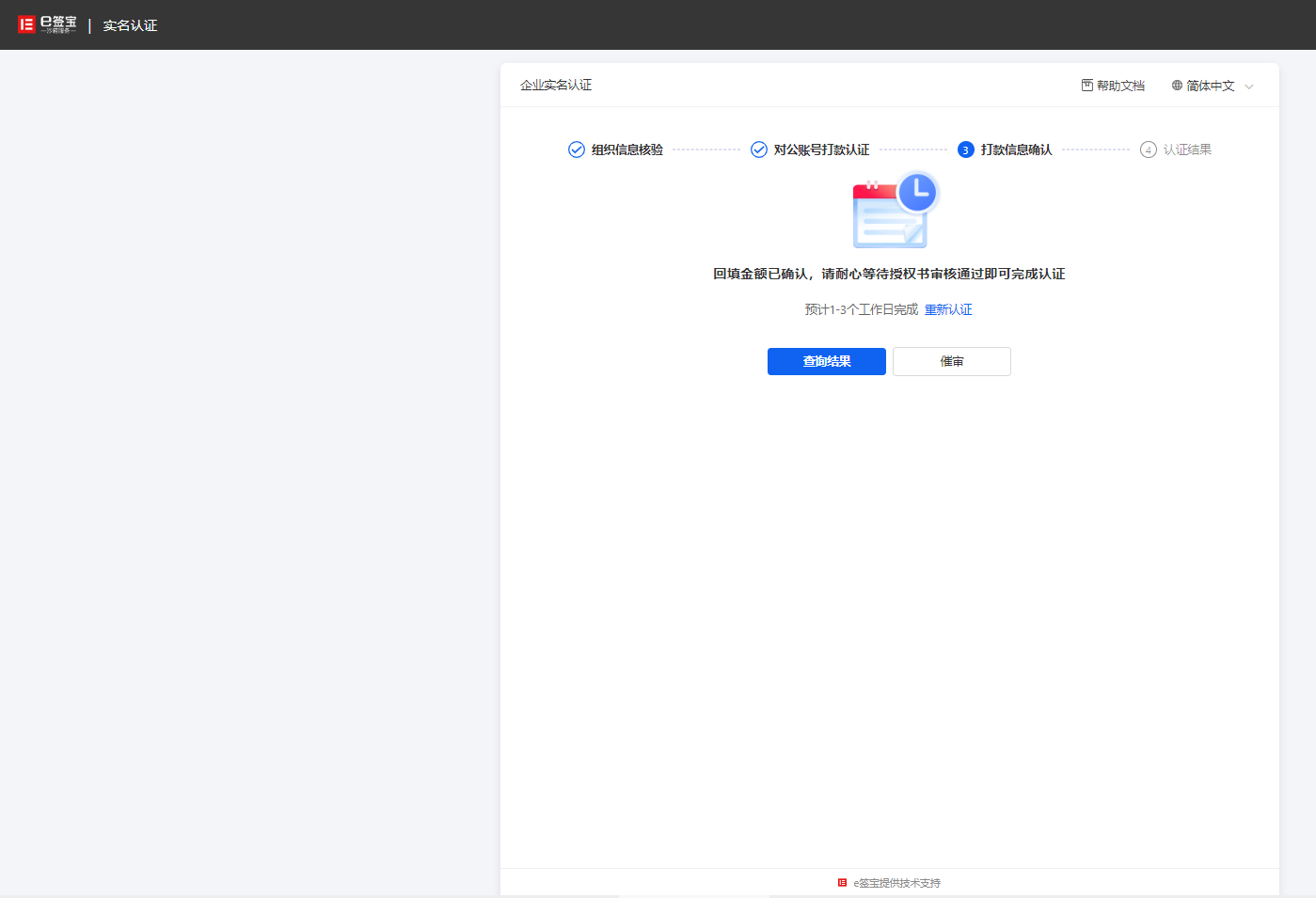1316x898 pixels.
Task: Click the 帮助文档 book icon
Action: pyautogui.click(x=1086, y=86)
